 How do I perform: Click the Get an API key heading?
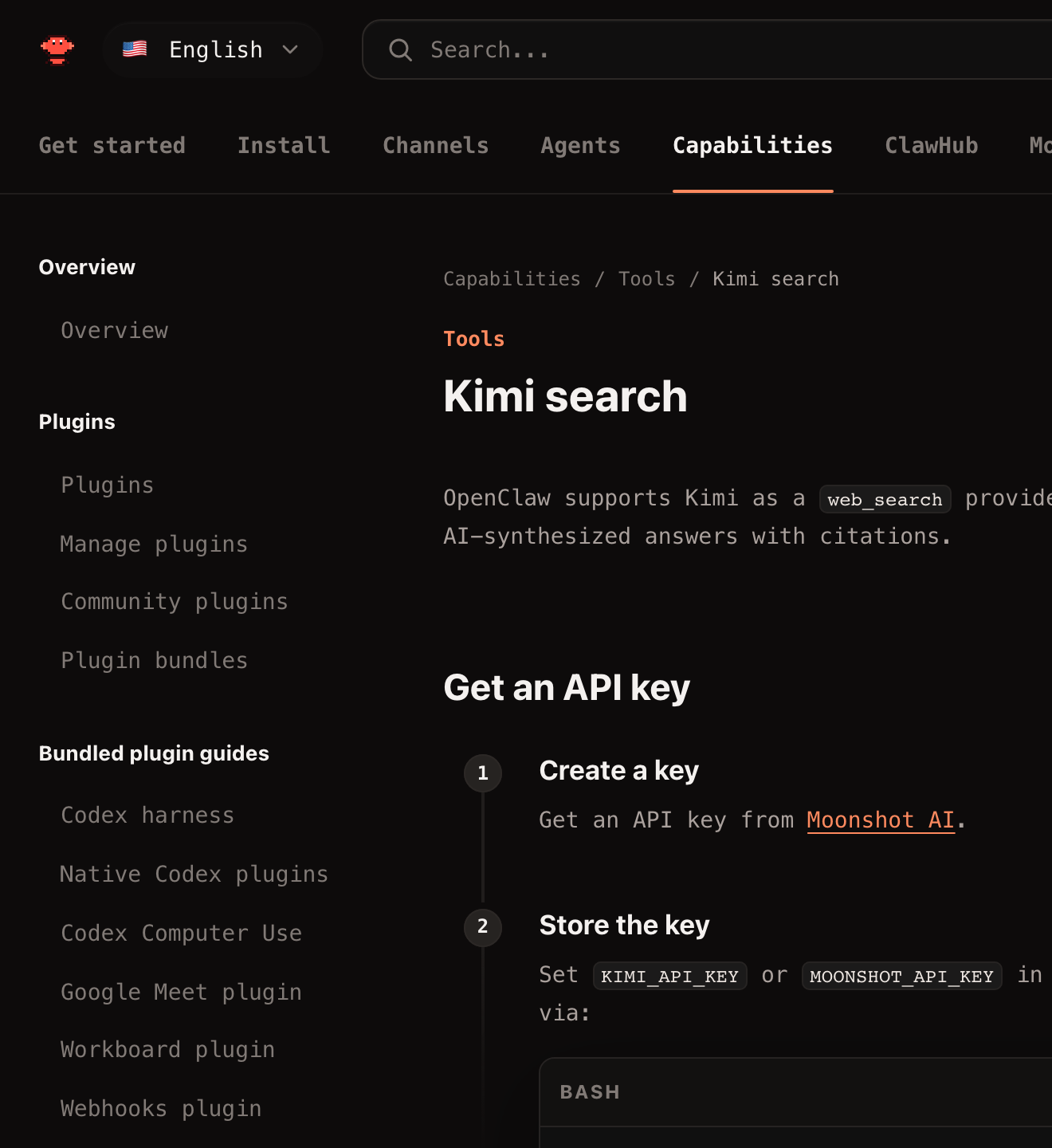pos(567,687)
